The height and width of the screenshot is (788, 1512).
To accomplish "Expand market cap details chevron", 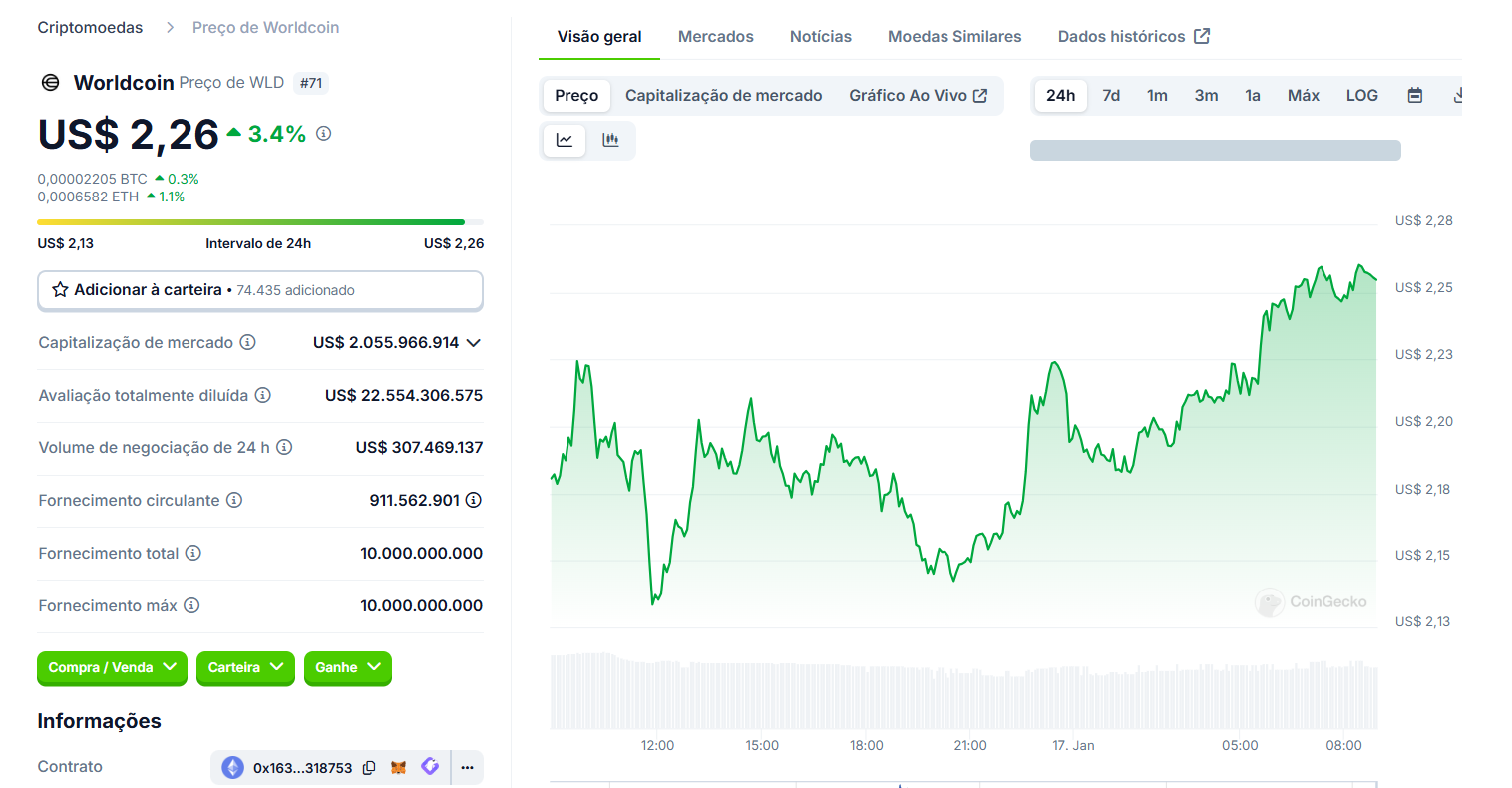I will coord(474,343).
